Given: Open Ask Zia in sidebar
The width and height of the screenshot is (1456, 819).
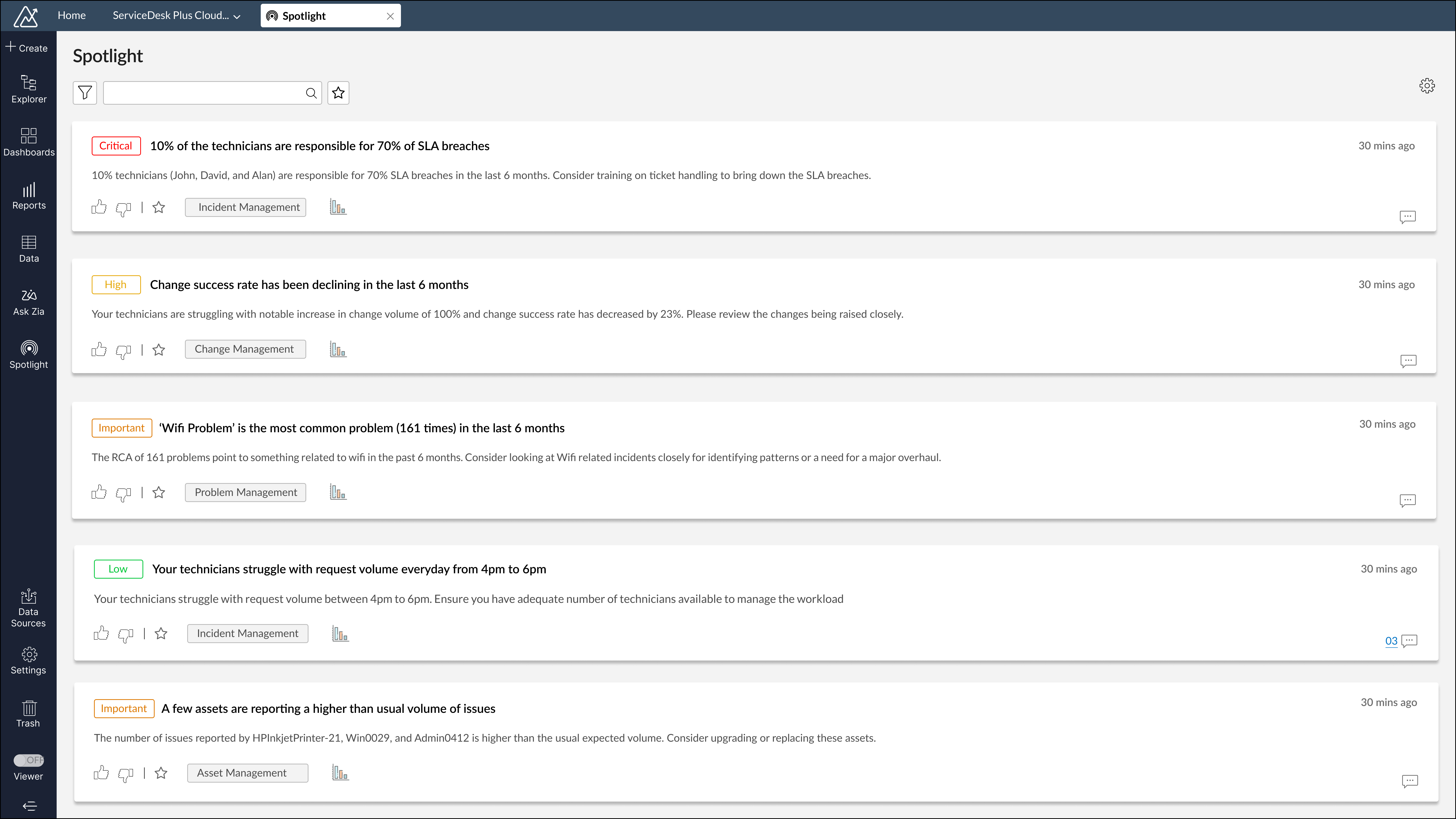Looking at the screenshot, I should (28, 303).
